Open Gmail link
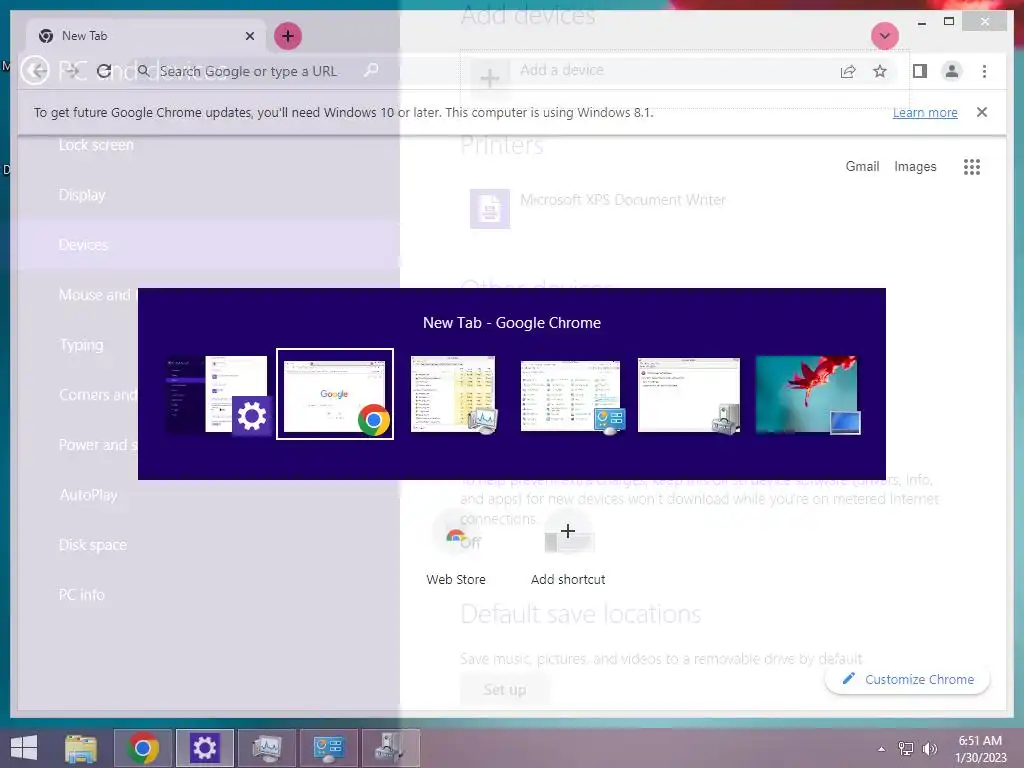Screen dimensions: 1024x768 pos(862,167)
